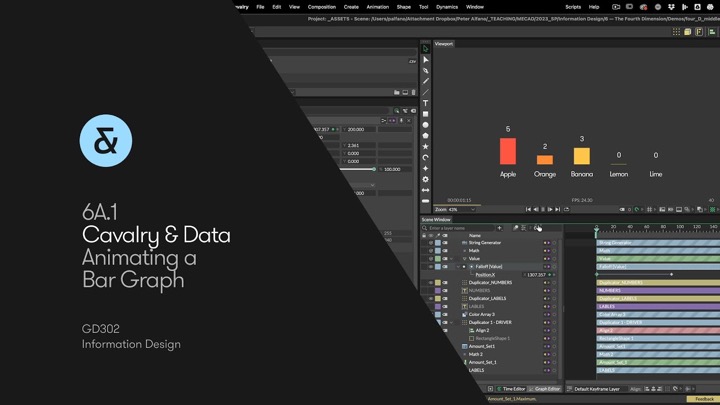
Task: Step one frame forward
Action: (550, 209)
